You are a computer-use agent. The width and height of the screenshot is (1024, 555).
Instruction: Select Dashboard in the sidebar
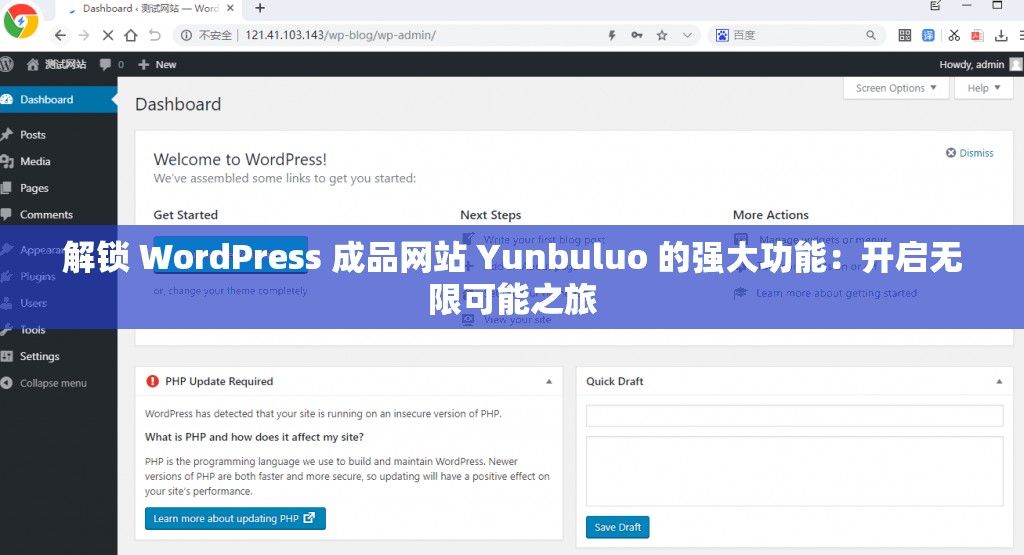(58, 99)
